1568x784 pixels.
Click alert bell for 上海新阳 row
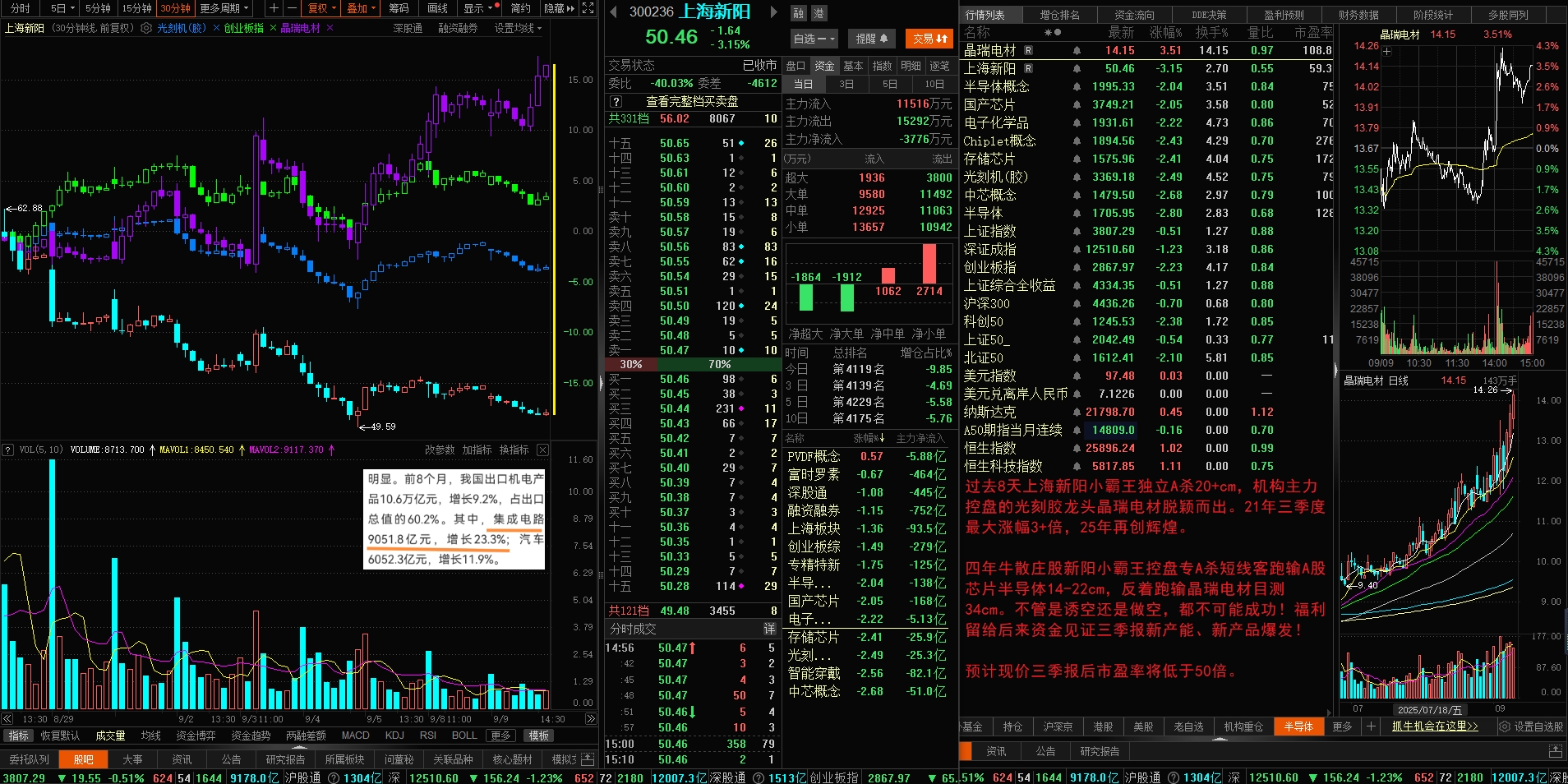(x=1077, y=69)
